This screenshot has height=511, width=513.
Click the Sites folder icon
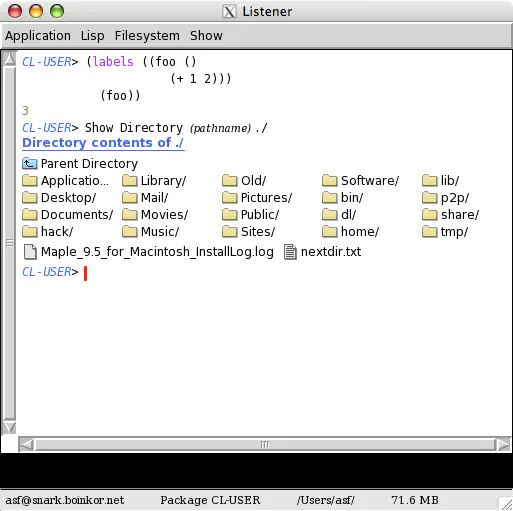pyautogui.click(x=229, y=232)
